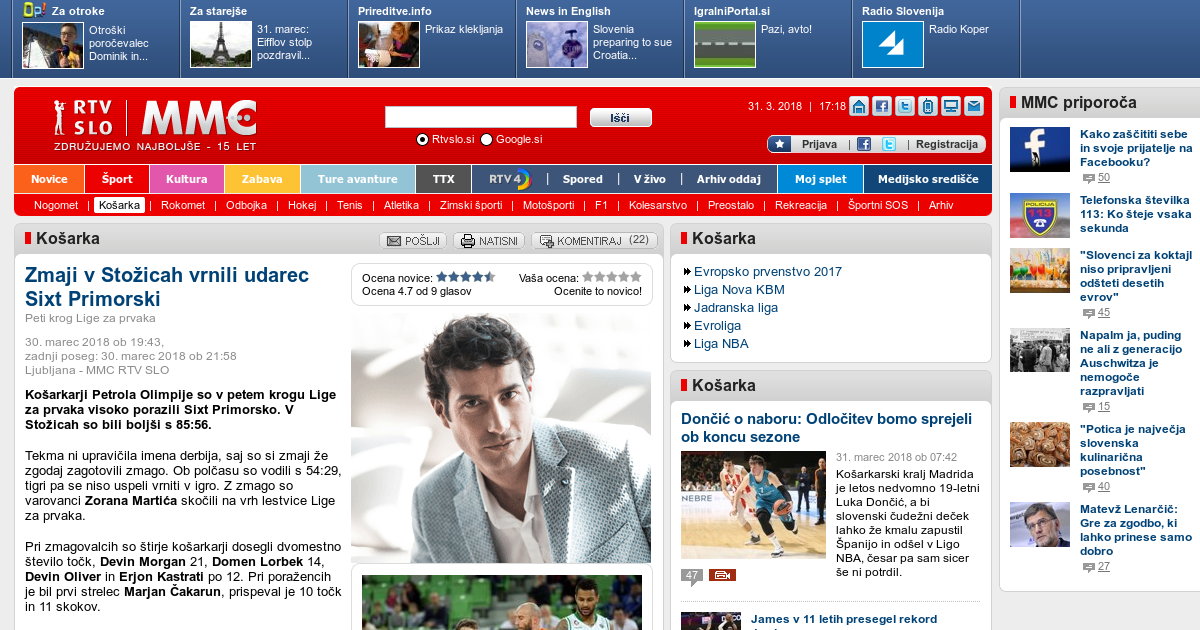This screenshot has height=630, width=1200.
Task: Select the Rtvslo.si search radio option
Action: [423, 140]
